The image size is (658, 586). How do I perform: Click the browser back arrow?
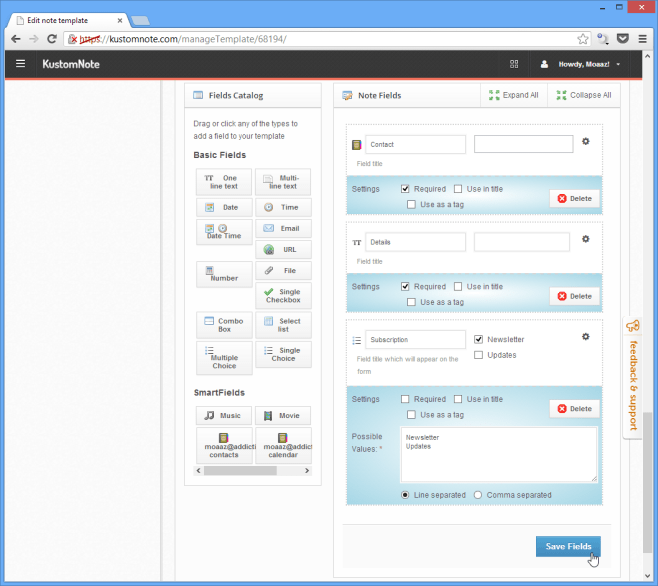pyautogui.click(x=15, y=39)
